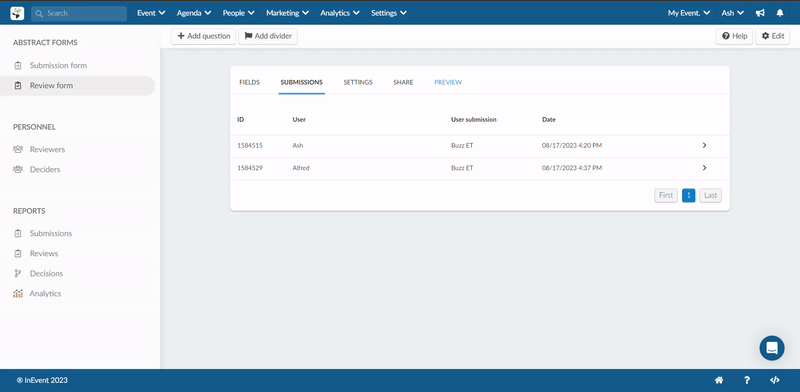Screen dimensions: 800x392
Task: Open the Reviews report link
Action: pyautogui.click(x=44, y=254)
